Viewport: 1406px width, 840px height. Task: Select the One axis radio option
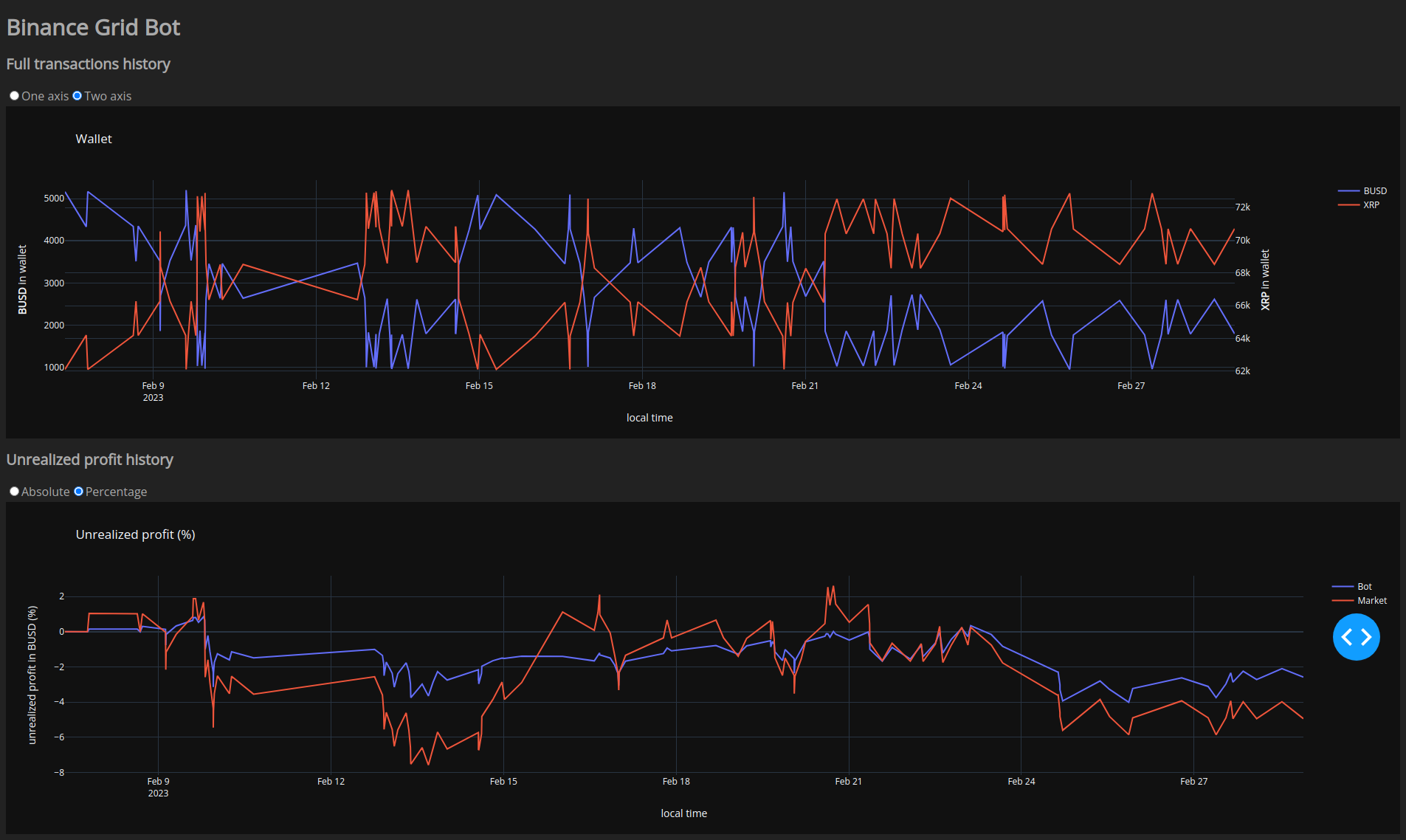(x=15, y=96)
